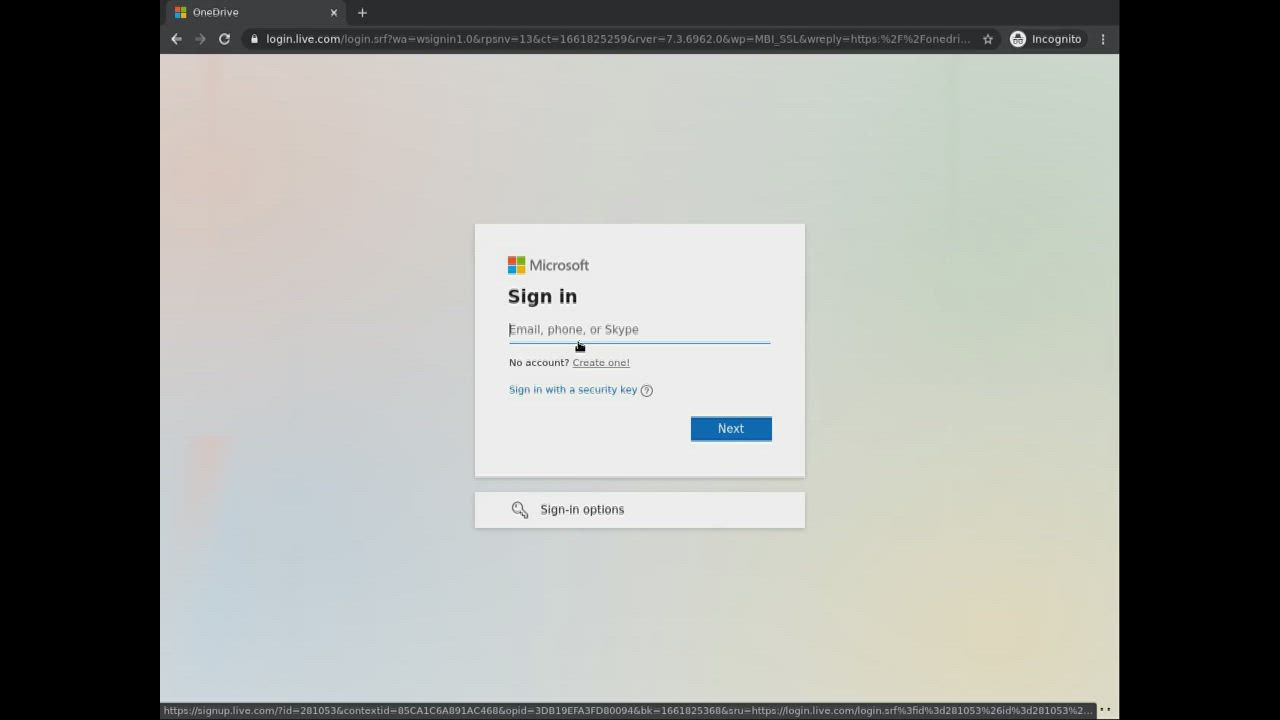Click the address bar URL
The height and width of the screenshot is (720, 1280).
pyautogui.click(x=618, y=39)
